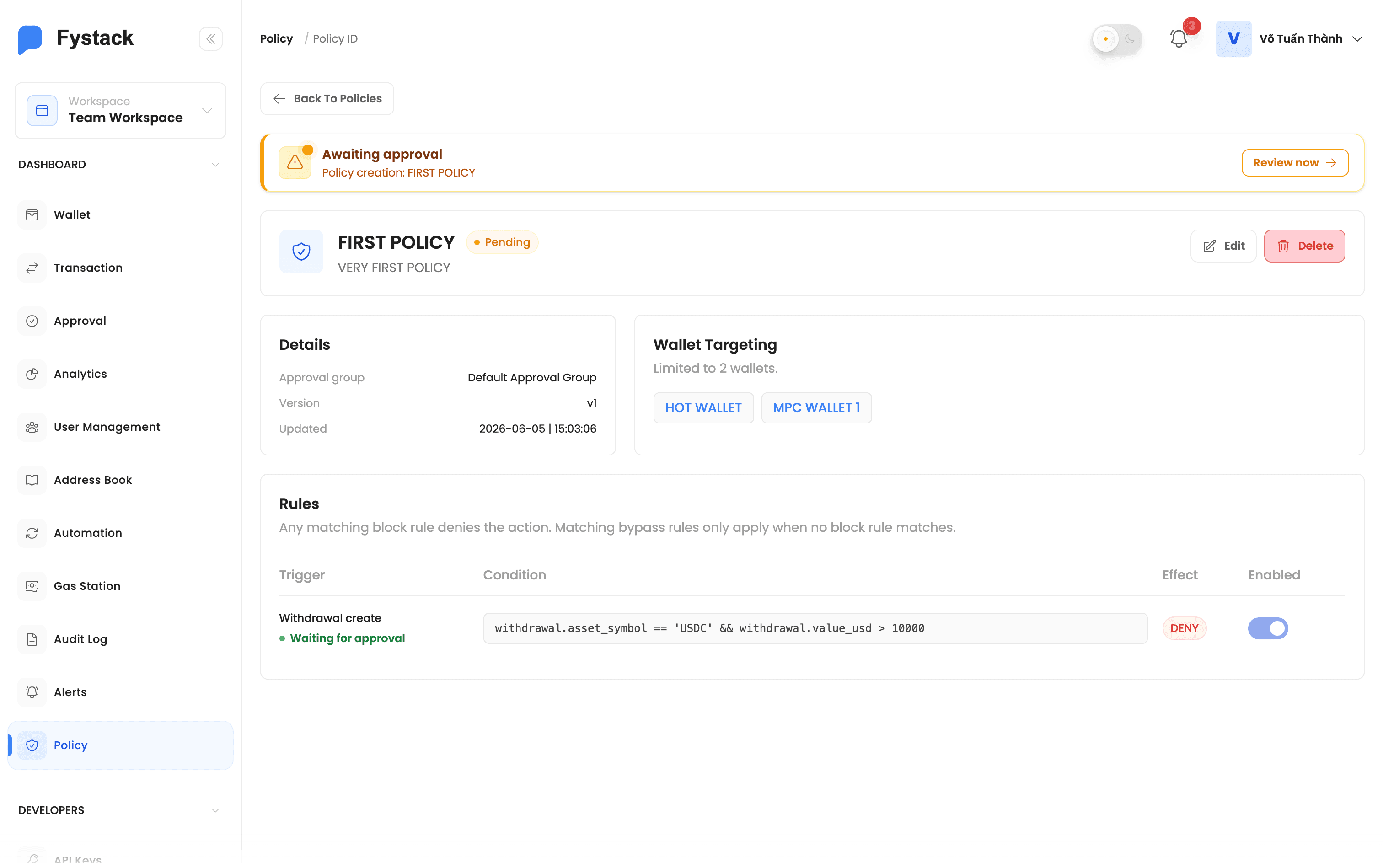Open the Alerts bell icon in sidebar

pyautogui.click(x=32, y=692)
